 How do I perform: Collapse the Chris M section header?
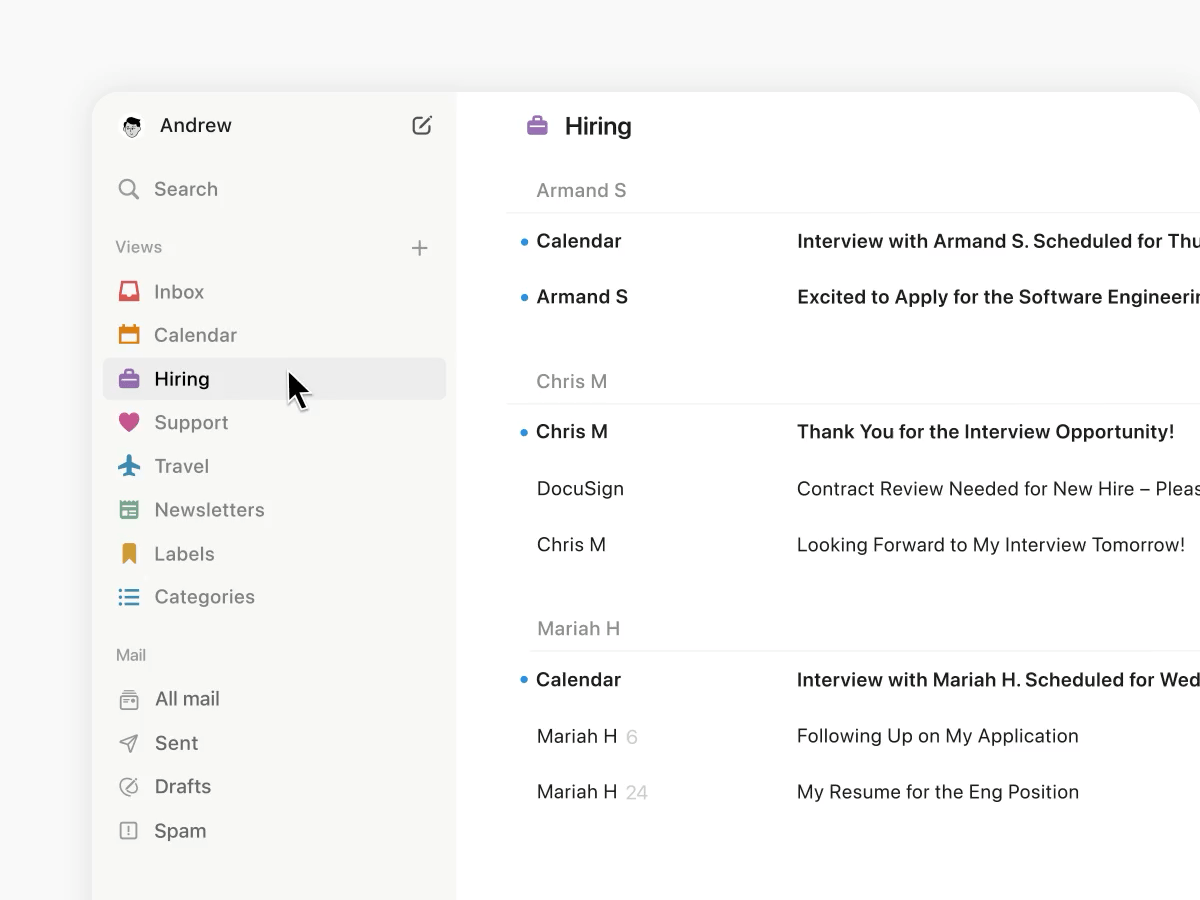[572, 381]
